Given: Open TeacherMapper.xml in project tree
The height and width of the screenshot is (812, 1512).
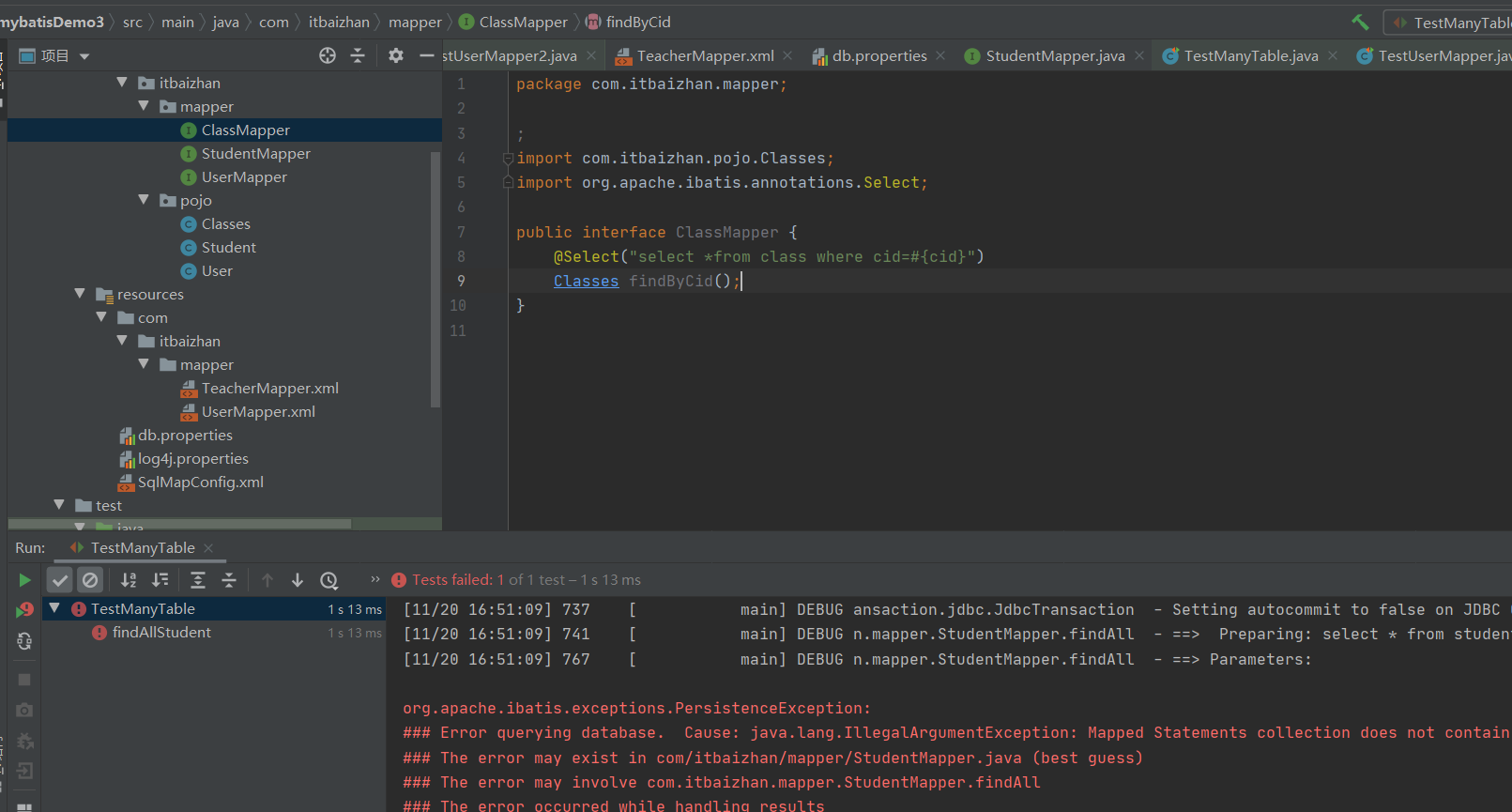Looking at the screenshot, I should click(270, 389).
